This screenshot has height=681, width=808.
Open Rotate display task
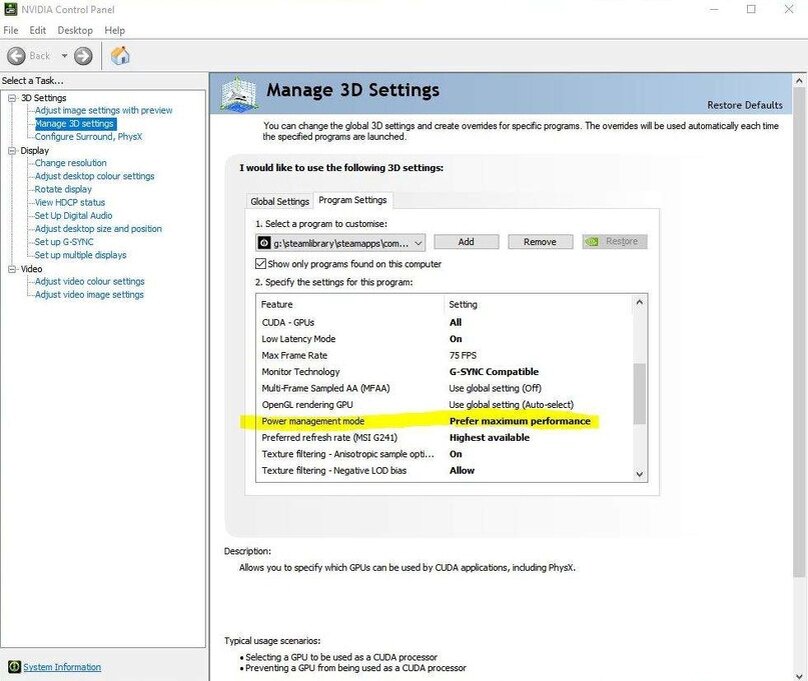point(63,189)
